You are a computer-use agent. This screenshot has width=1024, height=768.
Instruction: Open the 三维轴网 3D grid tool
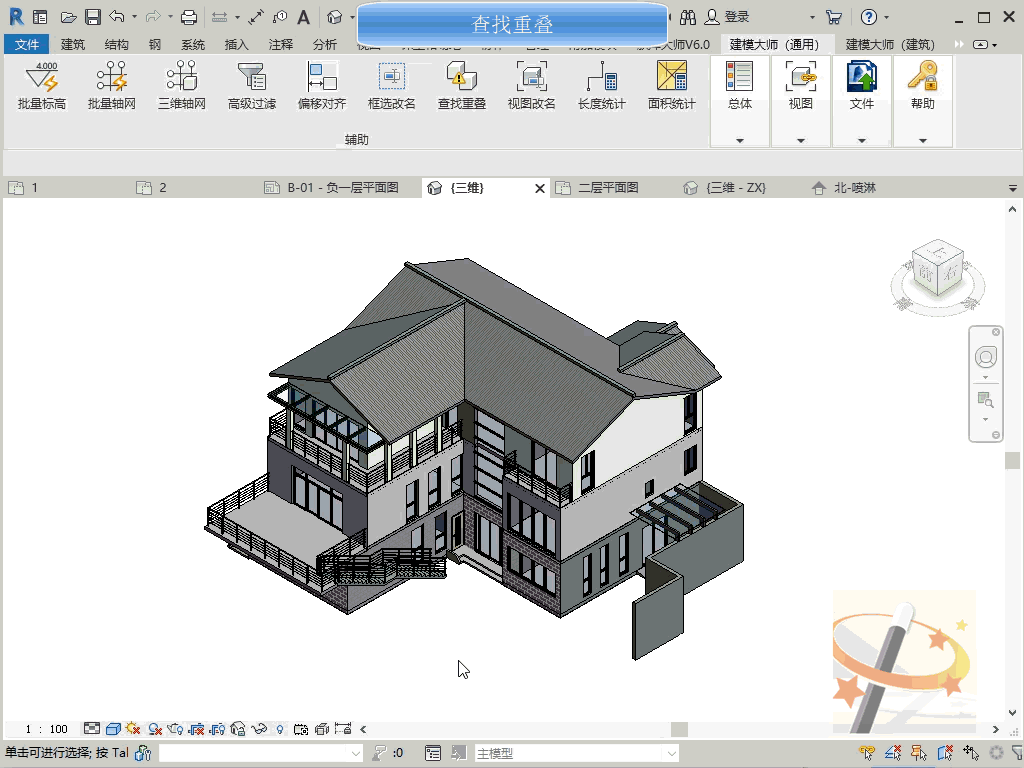[182, 86]
